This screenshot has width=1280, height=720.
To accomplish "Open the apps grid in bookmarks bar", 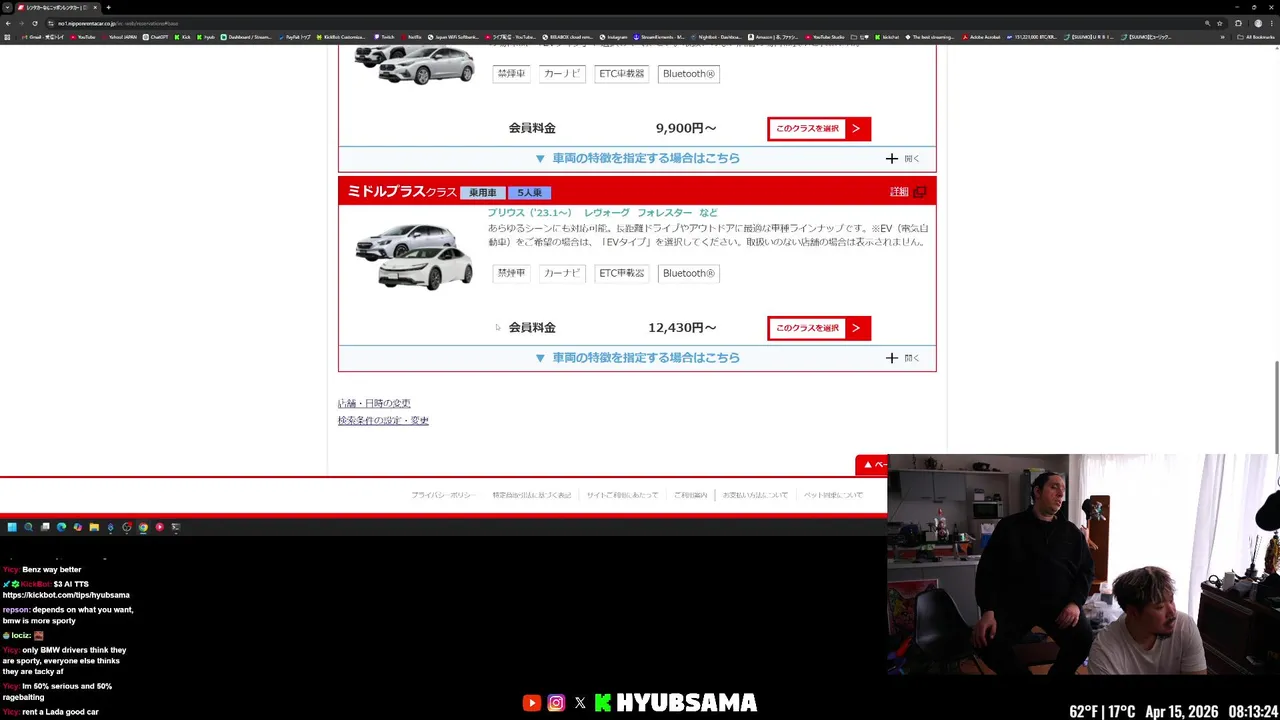I will (x=7, y=37).
